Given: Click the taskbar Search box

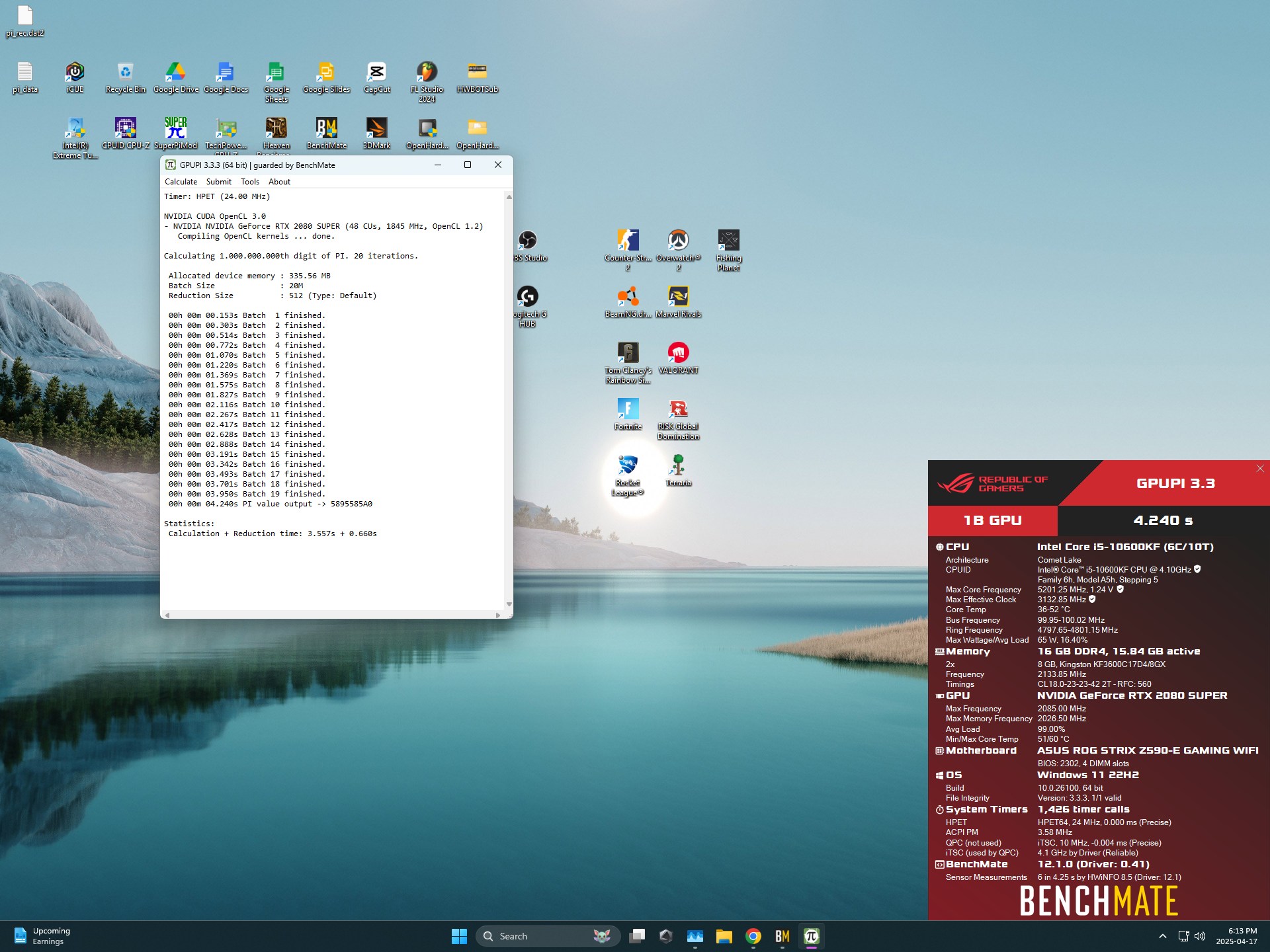Looking at the screenshot, I should coord(548,936).
